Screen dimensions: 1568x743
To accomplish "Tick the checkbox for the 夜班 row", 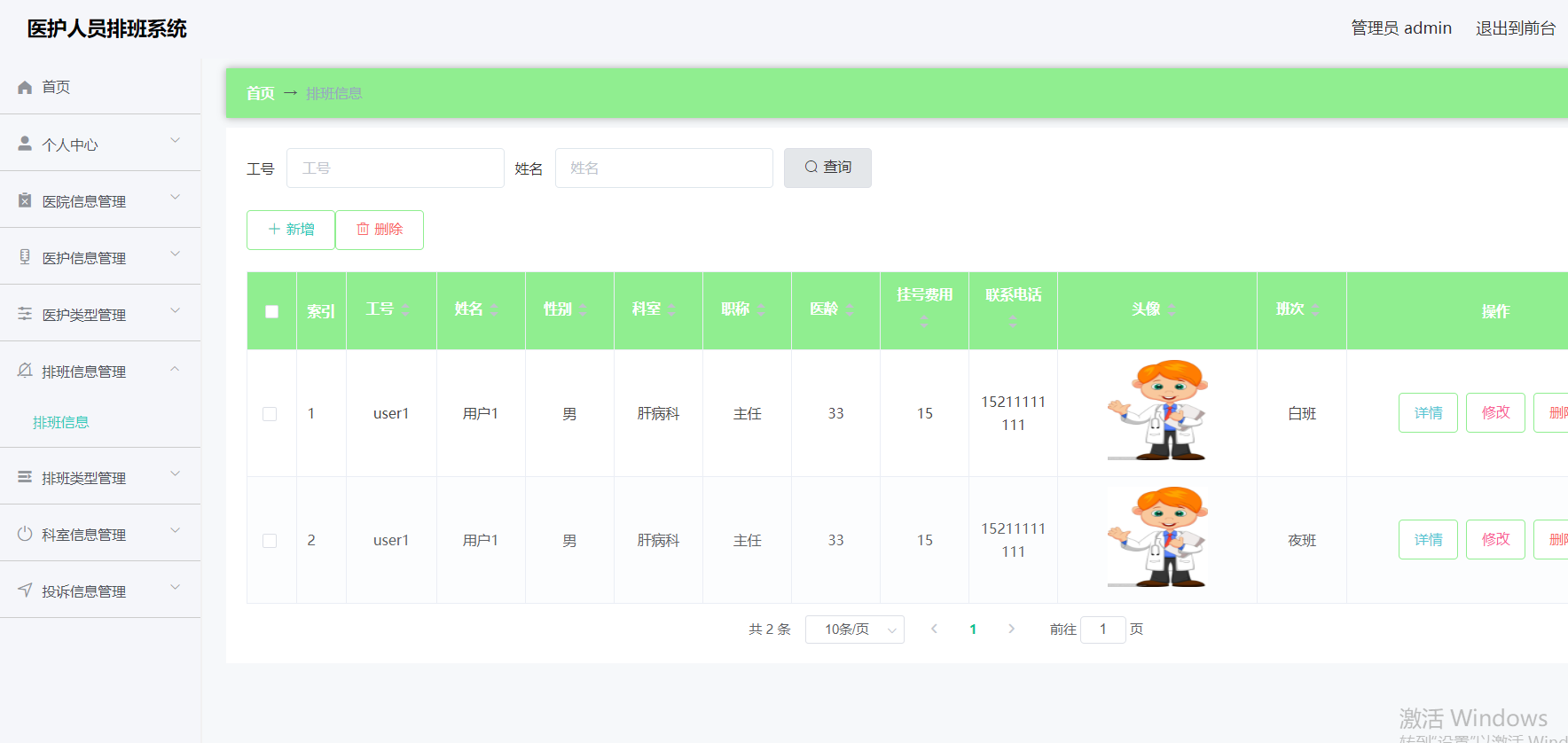I will [270, 541].
